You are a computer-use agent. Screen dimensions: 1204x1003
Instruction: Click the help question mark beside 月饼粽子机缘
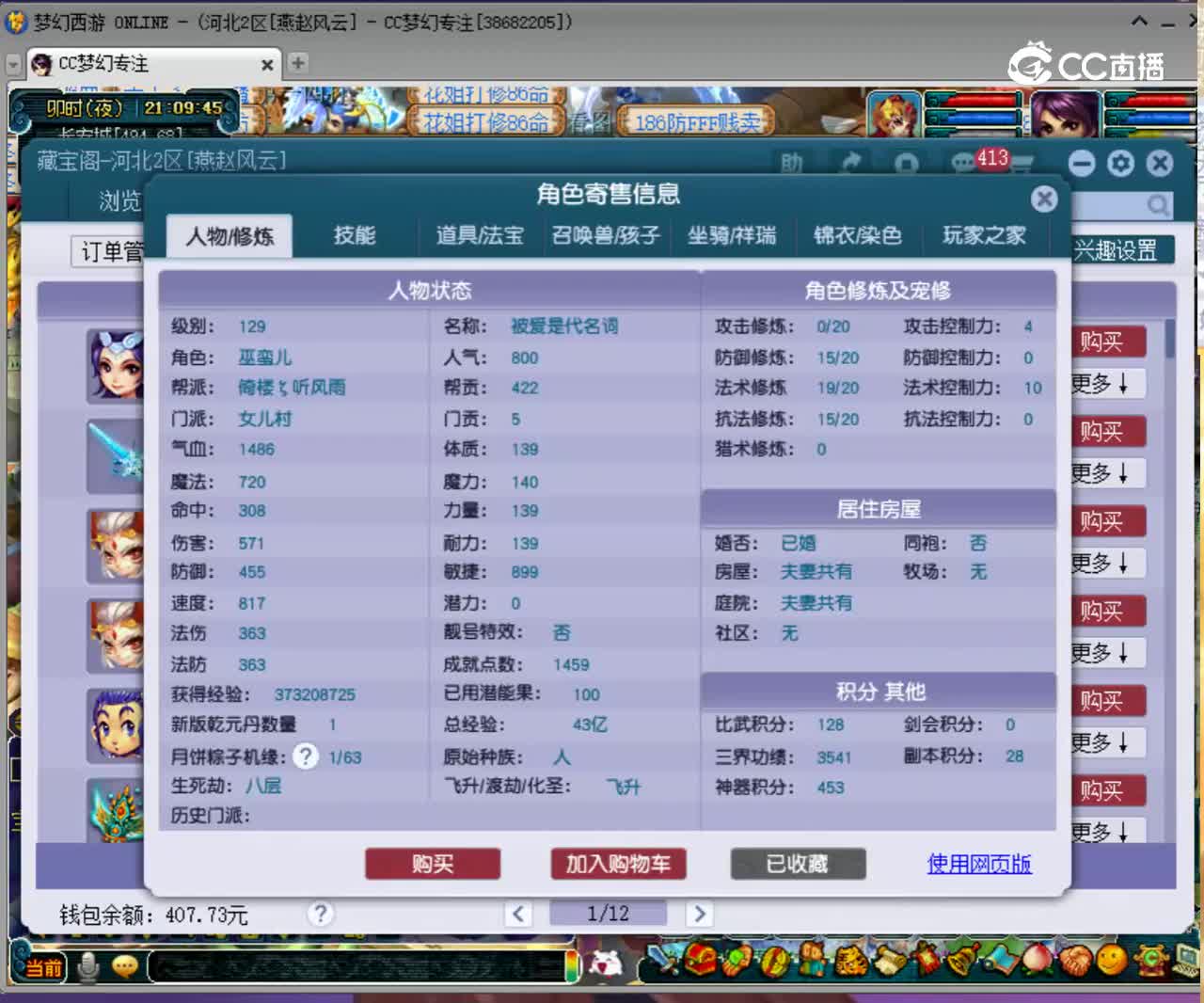[306, 756]
